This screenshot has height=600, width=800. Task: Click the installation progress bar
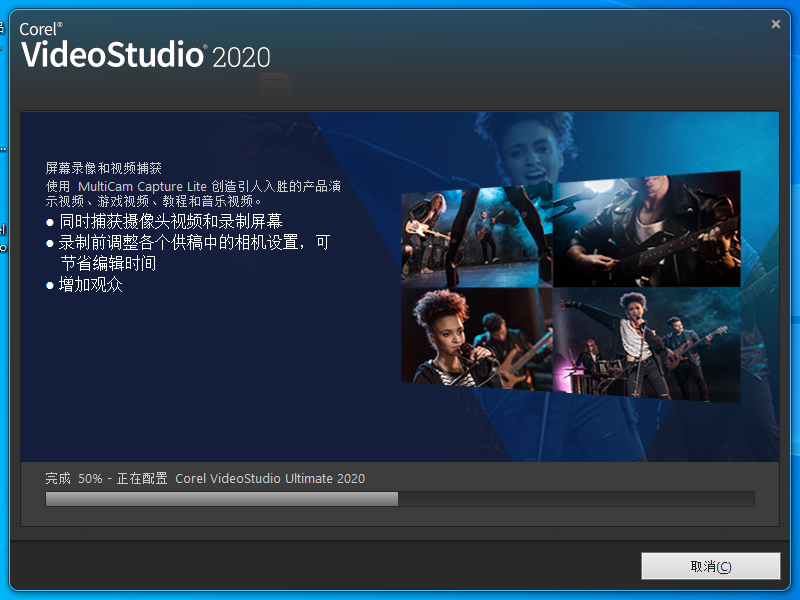pyautogui.click(x=399, y=499)
